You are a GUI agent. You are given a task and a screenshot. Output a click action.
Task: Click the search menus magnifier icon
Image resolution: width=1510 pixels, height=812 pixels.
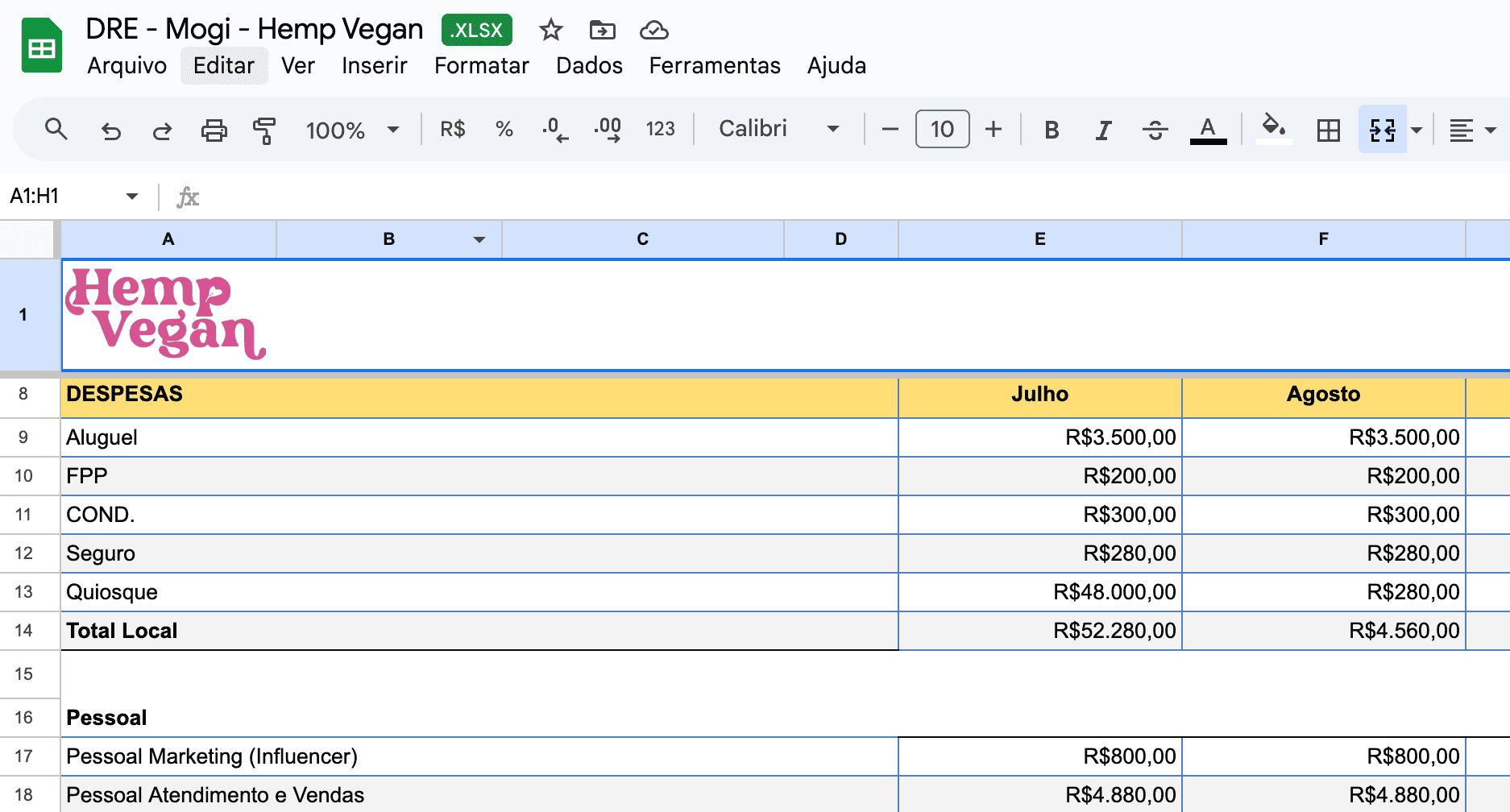[x=56, y=129]
